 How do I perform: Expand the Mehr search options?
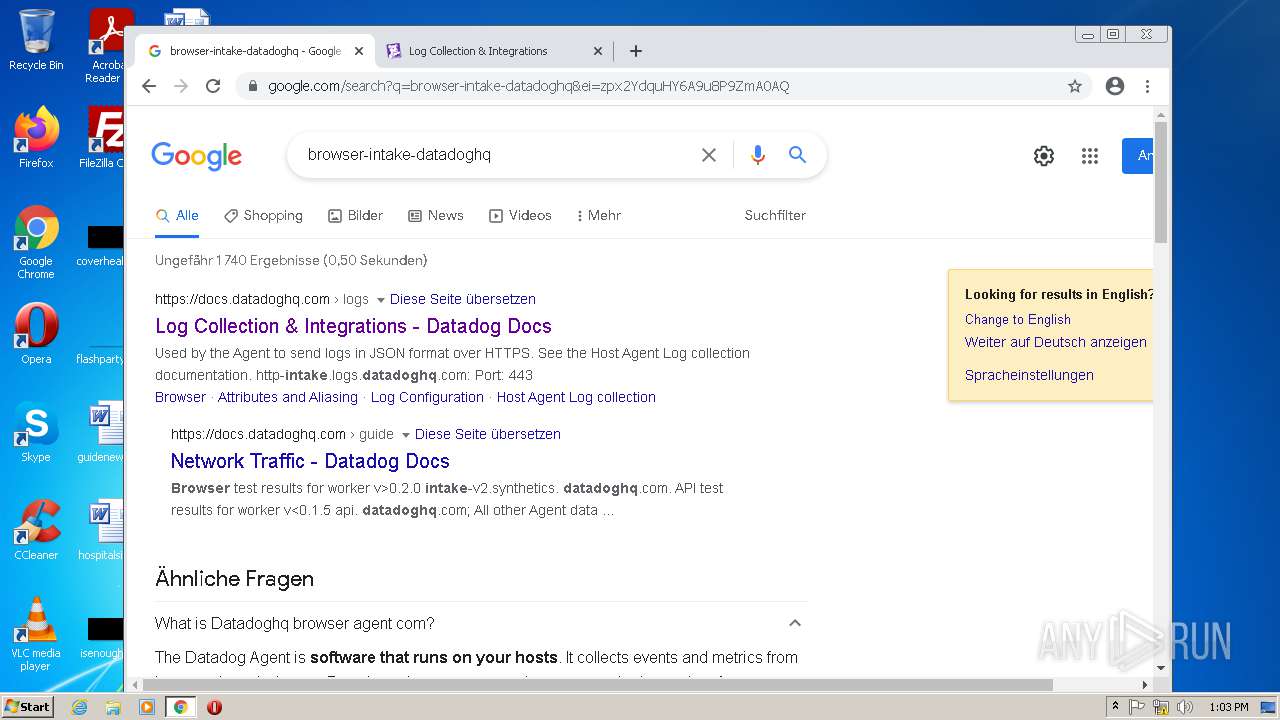599,215
